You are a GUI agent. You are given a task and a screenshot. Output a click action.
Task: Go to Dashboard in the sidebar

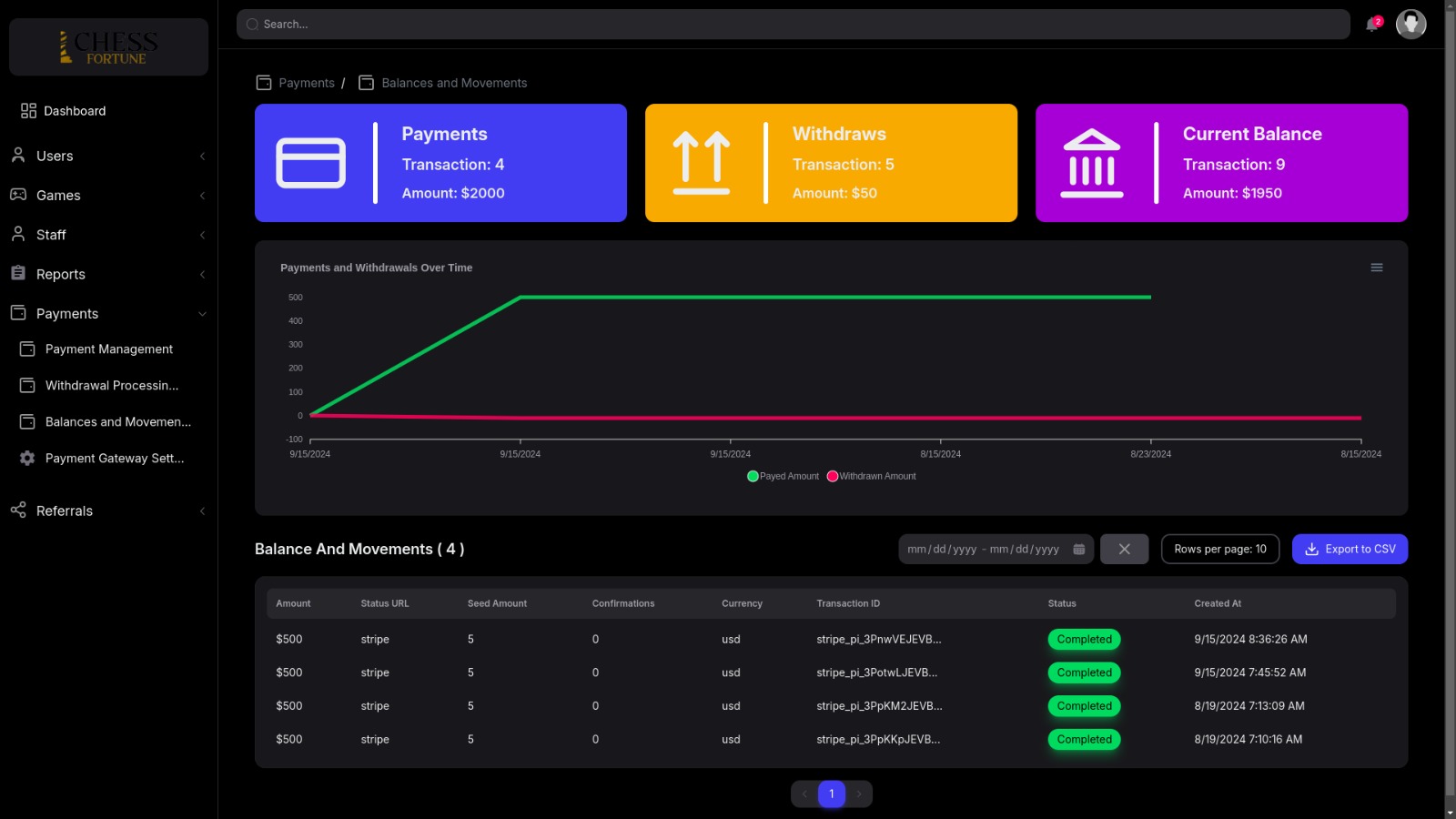[75, 111]
